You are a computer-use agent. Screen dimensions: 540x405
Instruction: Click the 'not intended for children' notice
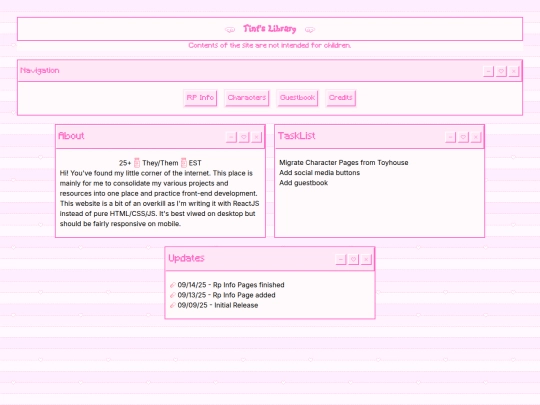click(x=270, y=45)
